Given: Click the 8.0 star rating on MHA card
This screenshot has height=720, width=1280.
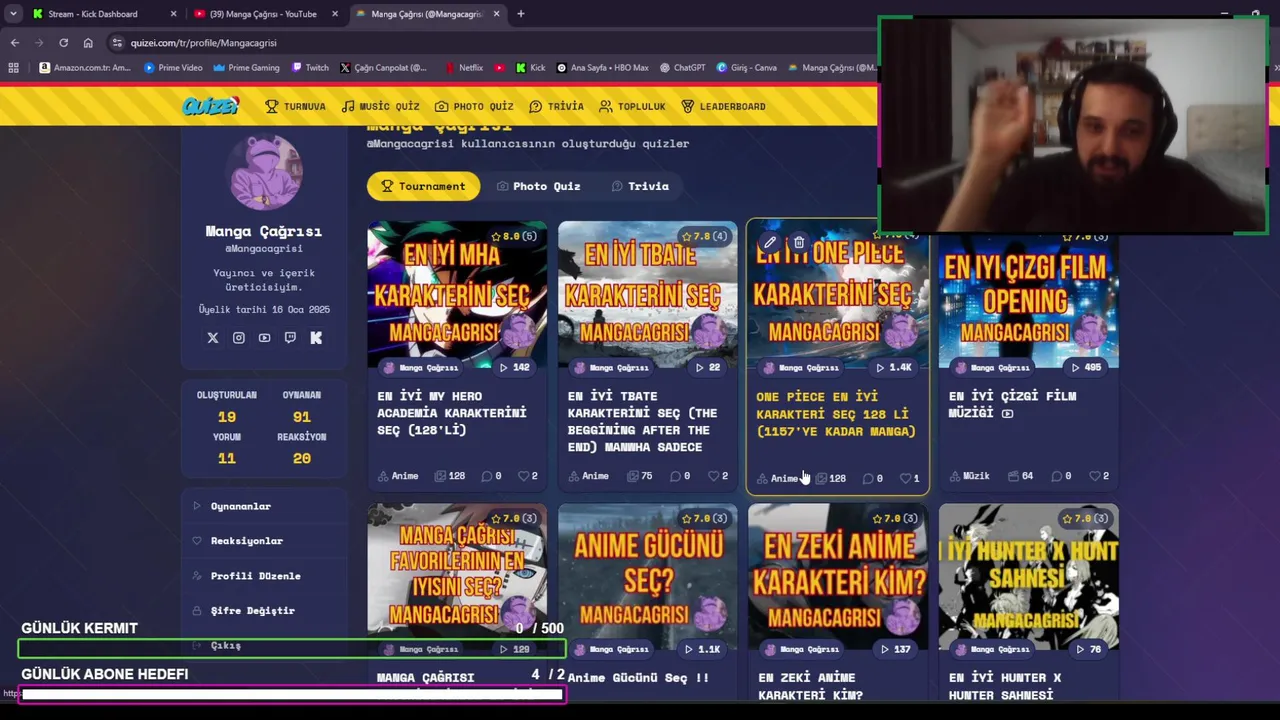Looking at the screenshot, I should [516, 236].
